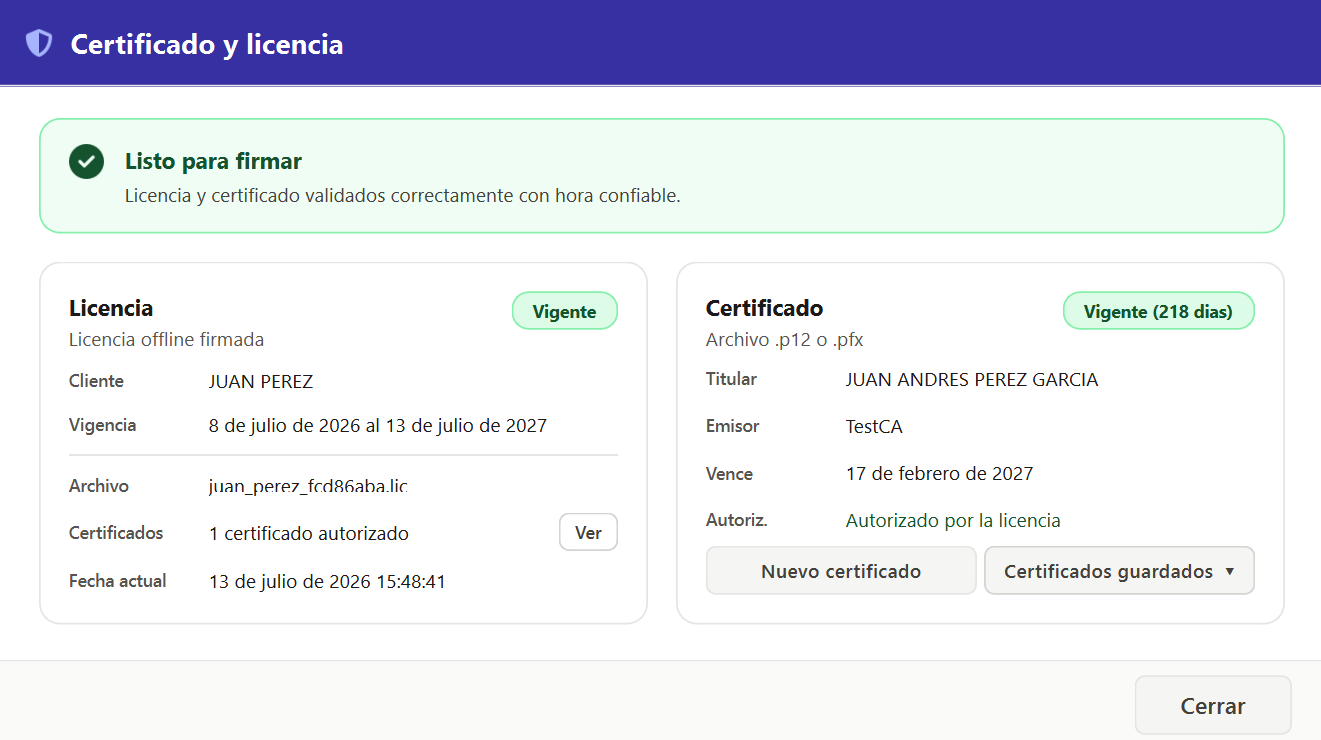
Task: Click titular JUAN ANDRES PEREZ GARCIA
Action: [972, 380]
